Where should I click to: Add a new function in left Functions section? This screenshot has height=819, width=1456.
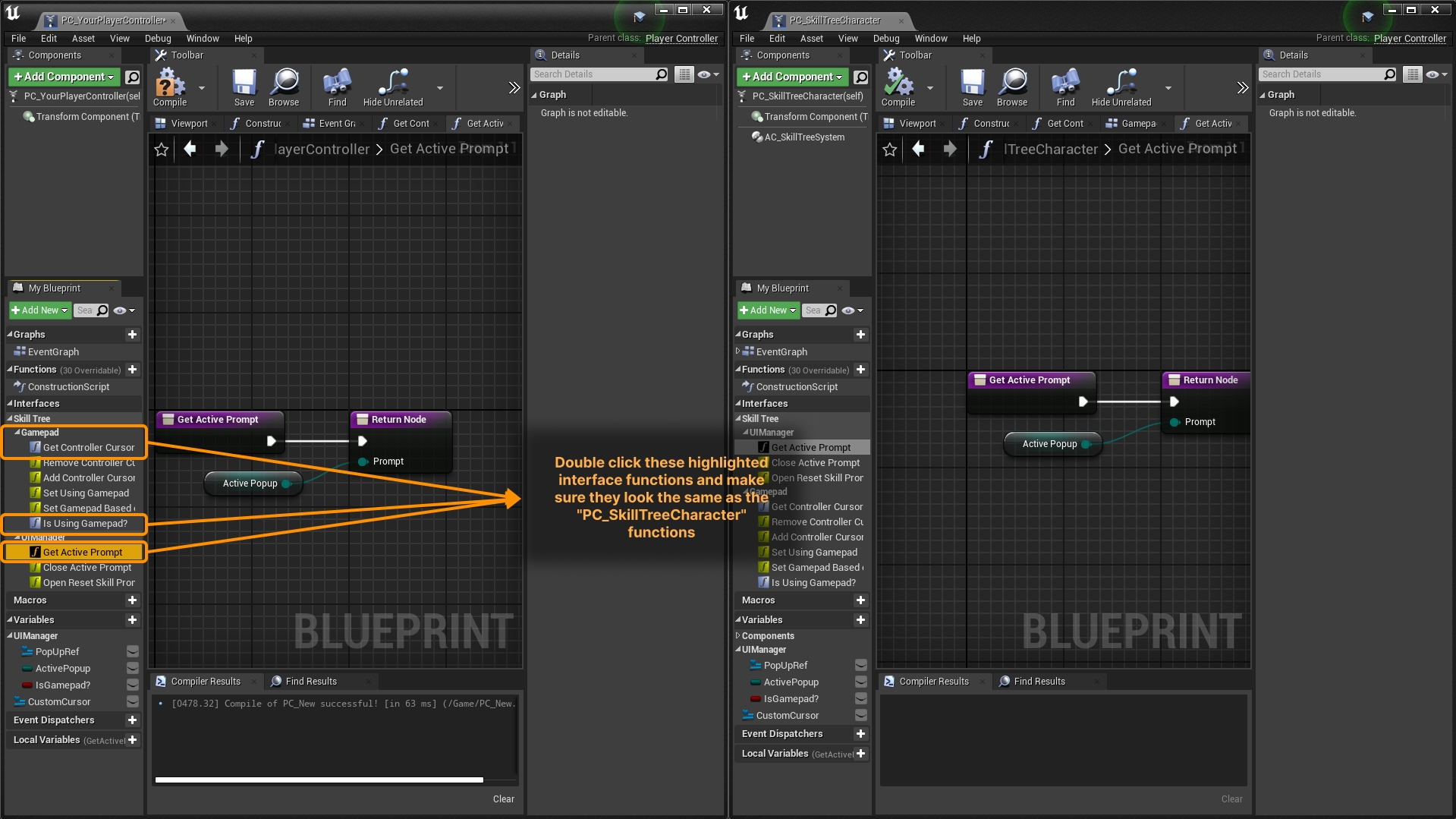point(133,370)
